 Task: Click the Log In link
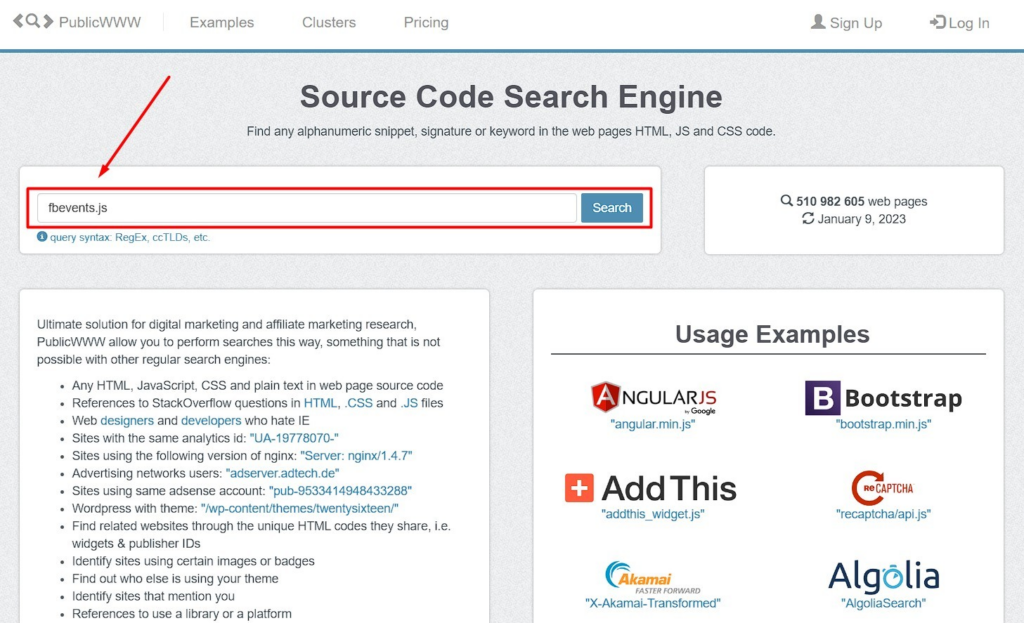tap(959, 23)
